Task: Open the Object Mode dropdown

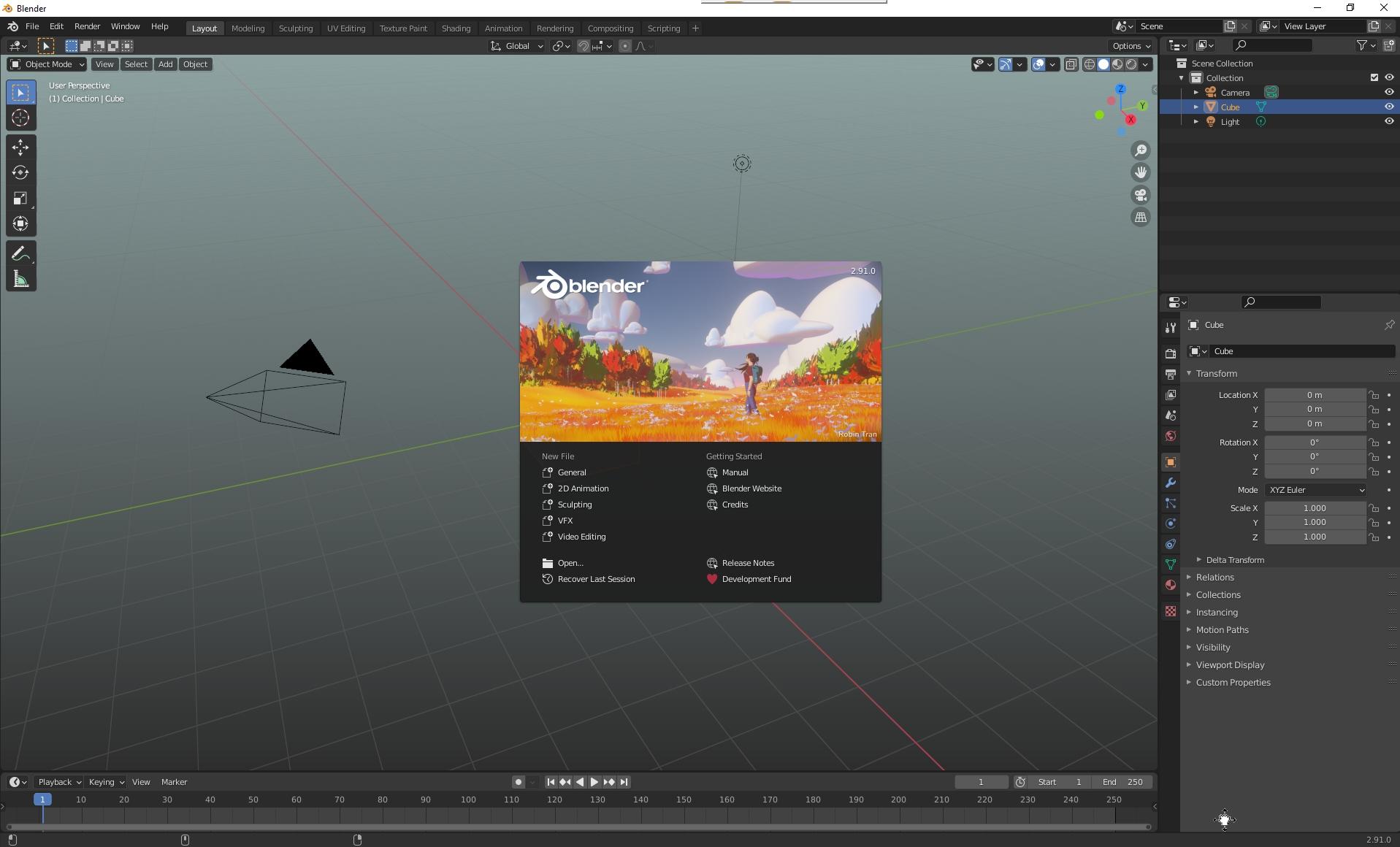Action: pos(47,64)
